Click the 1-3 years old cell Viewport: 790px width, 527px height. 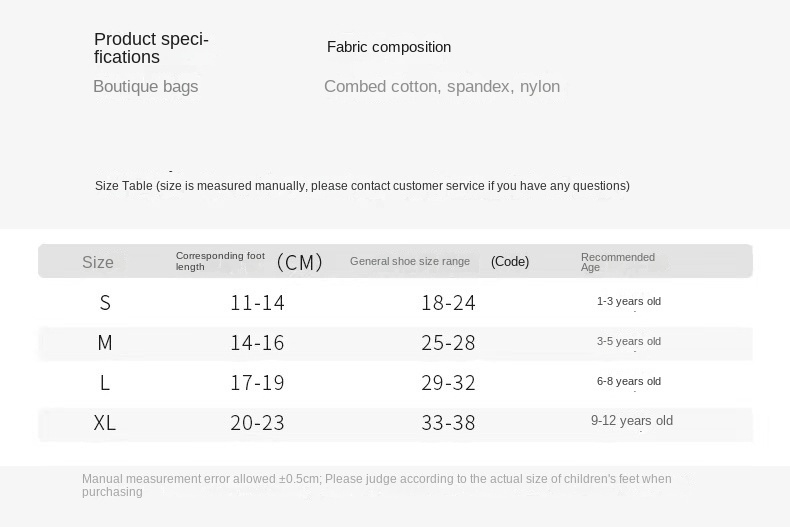click(x=629, y=302)
